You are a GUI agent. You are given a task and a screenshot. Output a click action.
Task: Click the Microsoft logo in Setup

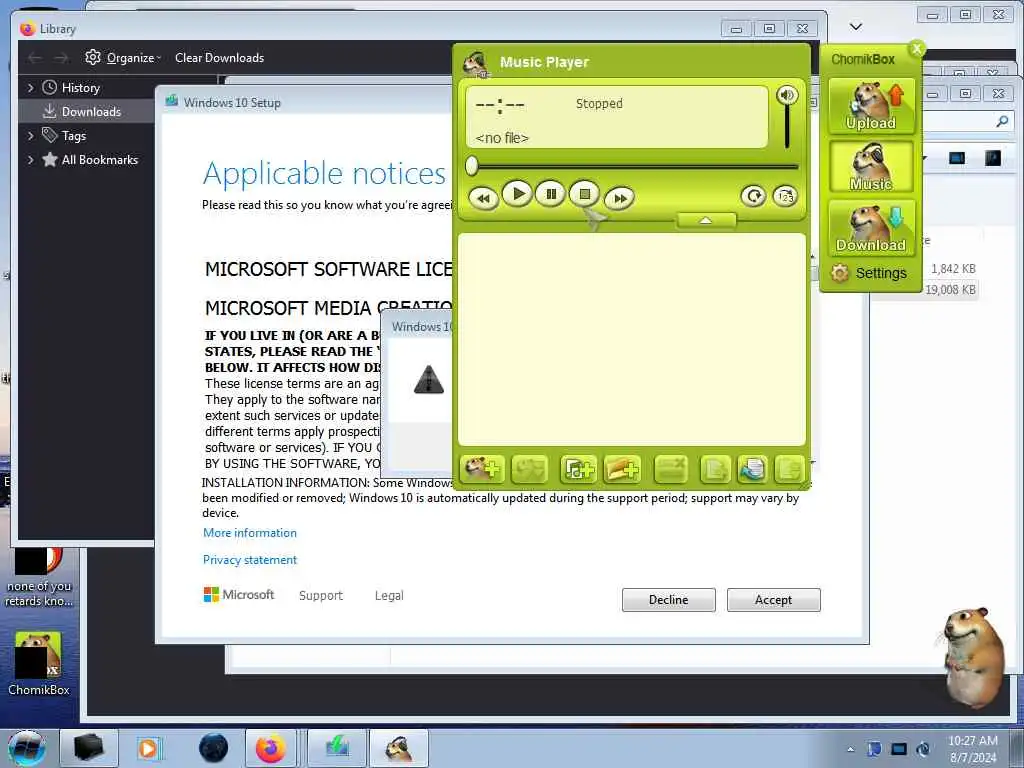[239, 595]
